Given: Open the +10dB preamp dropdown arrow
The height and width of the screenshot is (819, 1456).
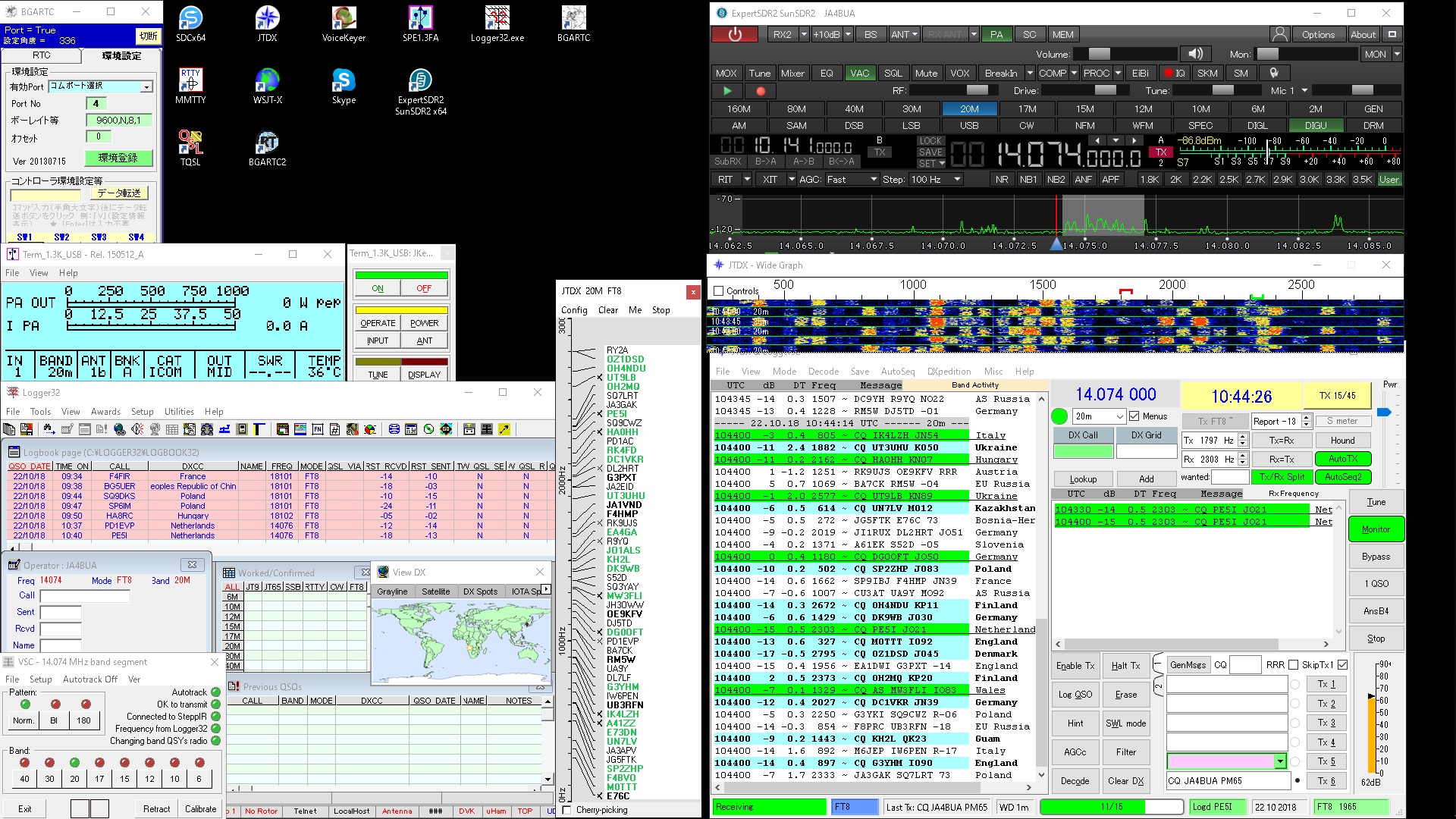Looking at the screenshot, I should (848, 34).
